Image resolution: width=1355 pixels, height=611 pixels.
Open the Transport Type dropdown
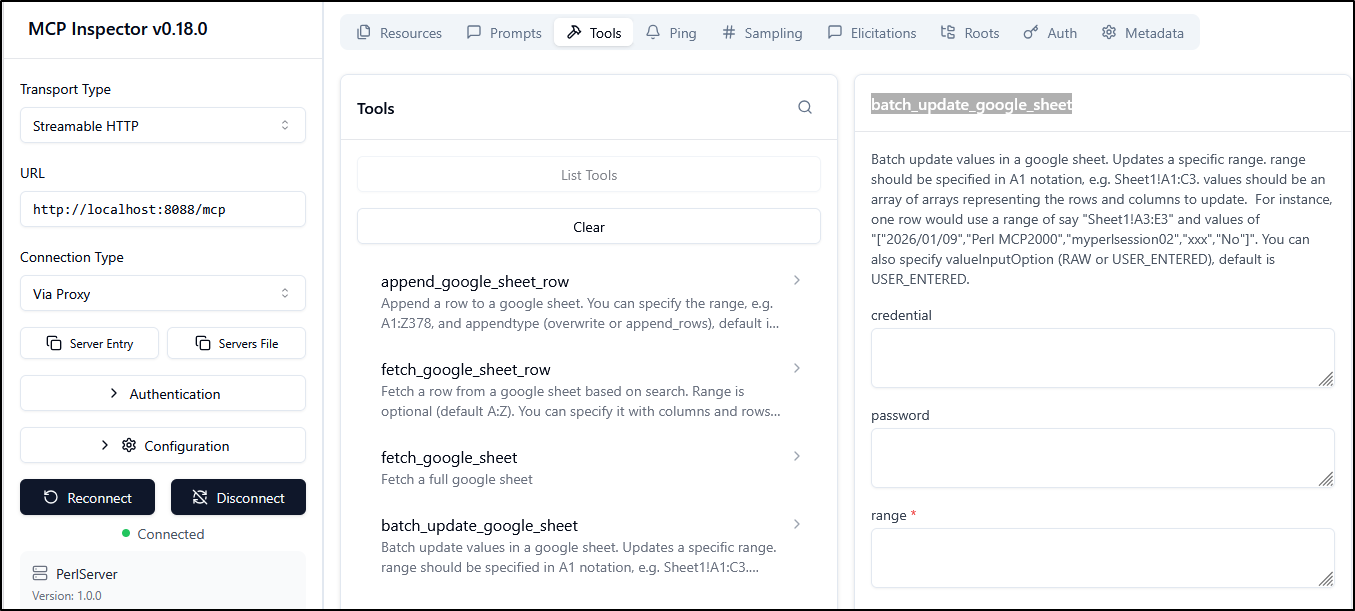163,126
